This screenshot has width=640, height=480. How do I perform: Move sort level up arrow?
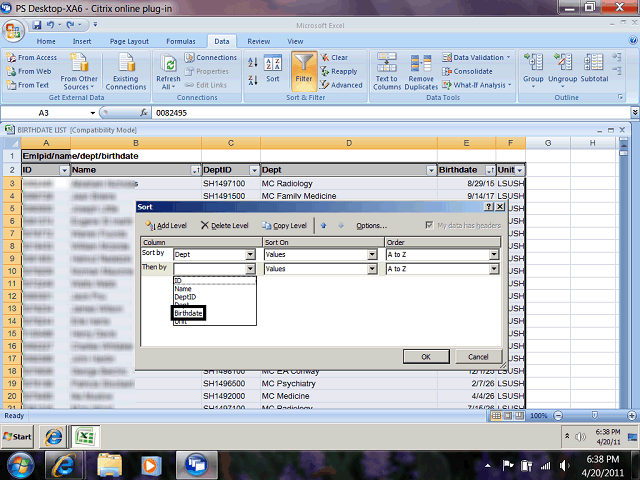click(324, 225)
